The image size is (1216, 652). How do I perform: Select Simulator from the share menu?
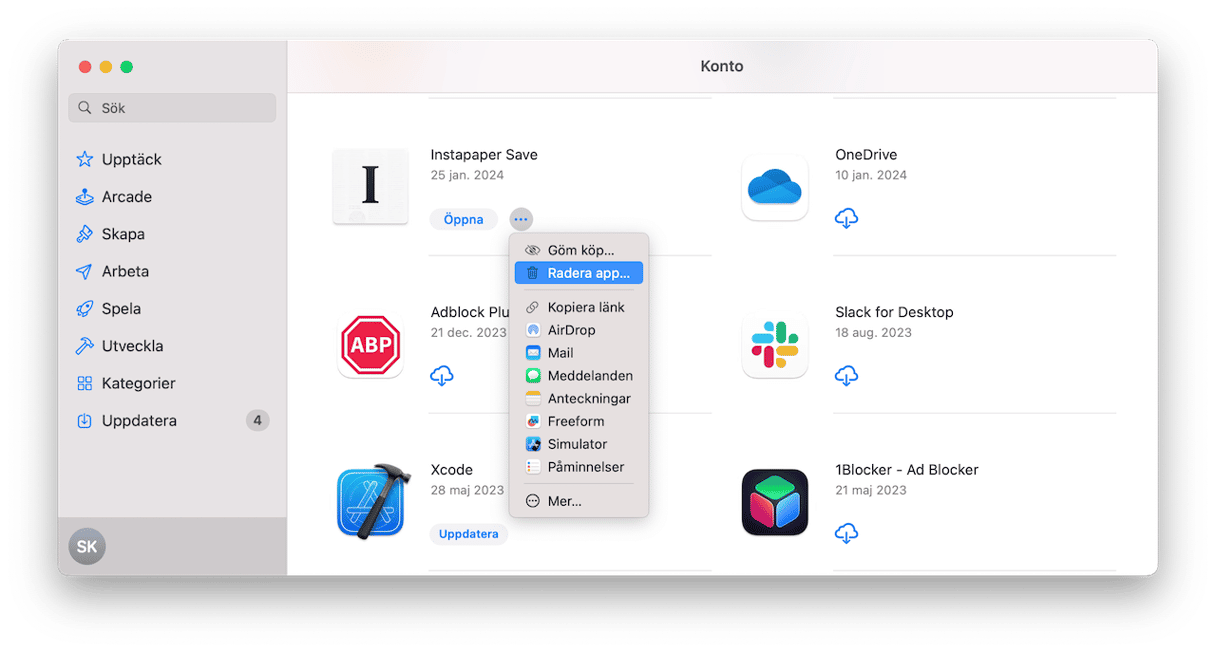pos(579,444)
